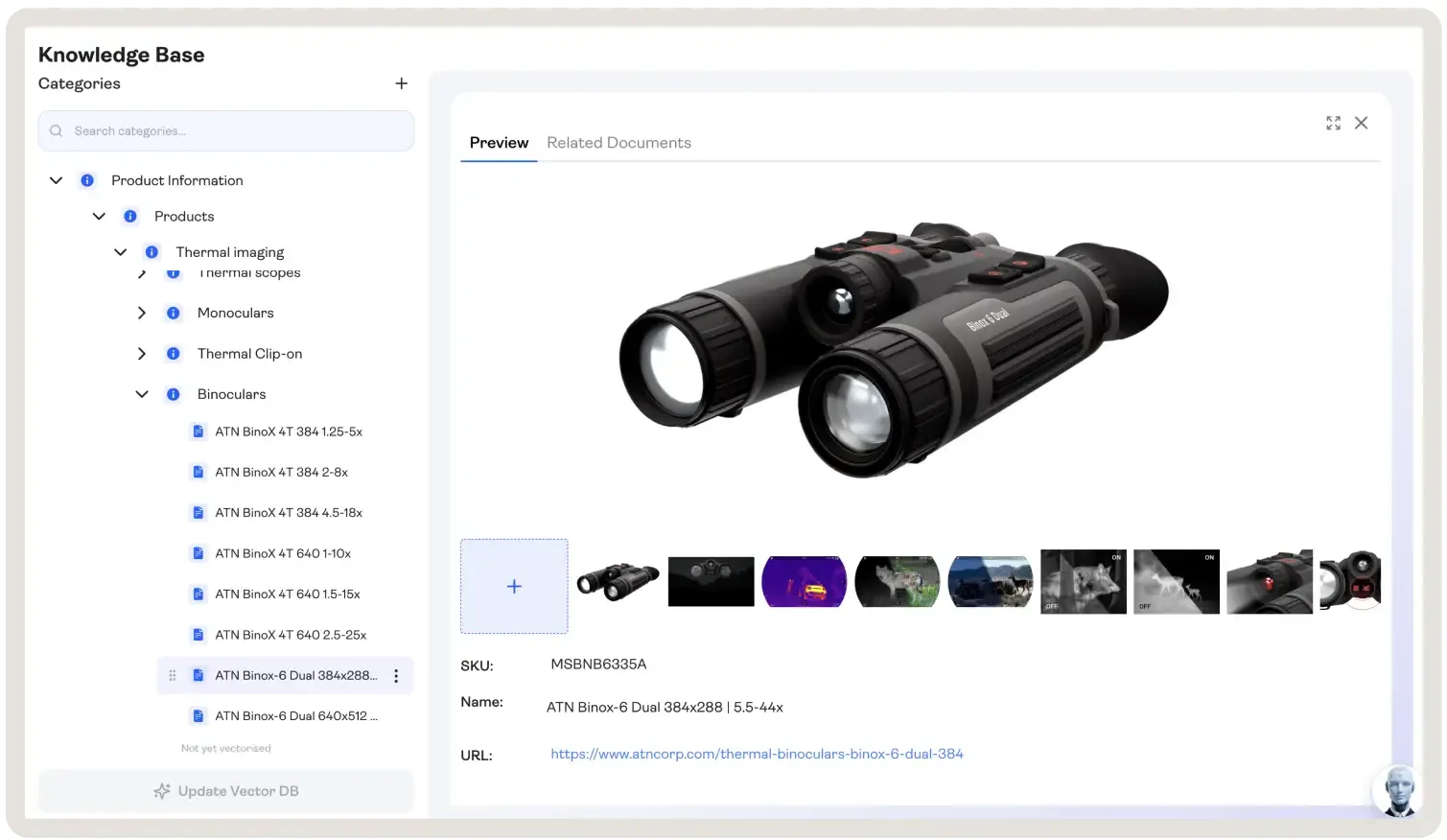Select the blue landscape animals thumbnail
This screenshot has width=1447, height=840.
990,581
